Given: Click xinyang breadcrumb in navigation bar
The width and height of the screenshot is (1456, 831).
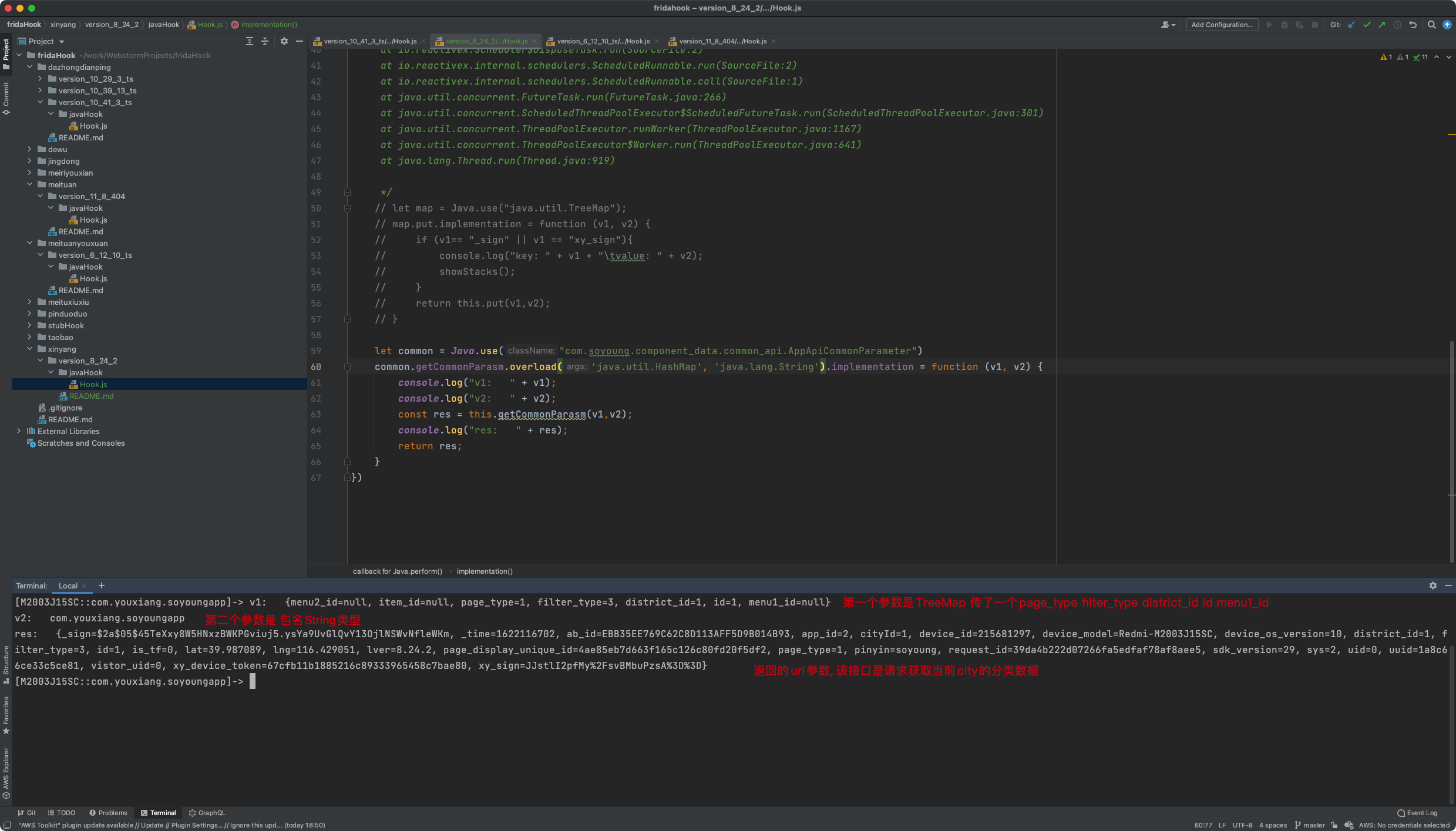Looking at the screenshot, I should 63,25.
